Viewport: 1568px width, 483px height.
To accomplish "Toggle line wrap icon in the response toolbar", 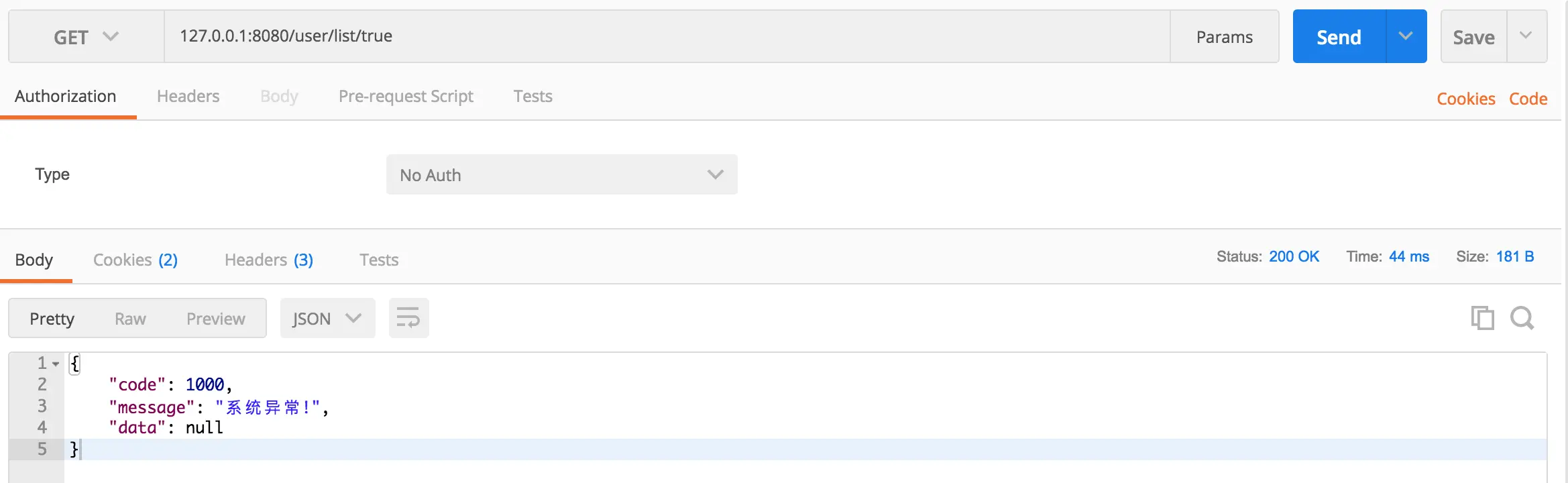I will coord(408,318).
